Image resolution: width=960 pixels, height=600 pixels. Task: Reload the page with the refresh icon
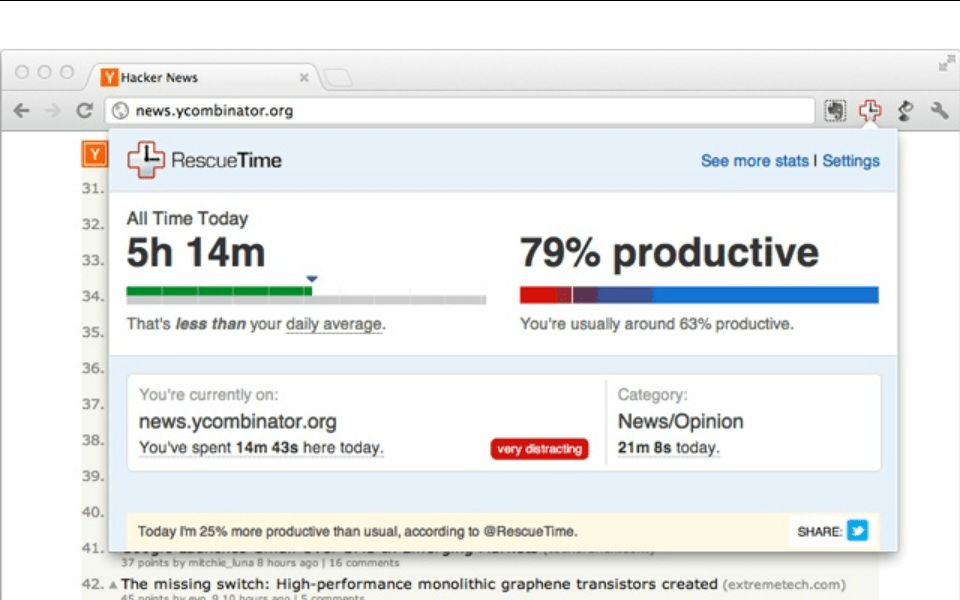coord(85,111)
